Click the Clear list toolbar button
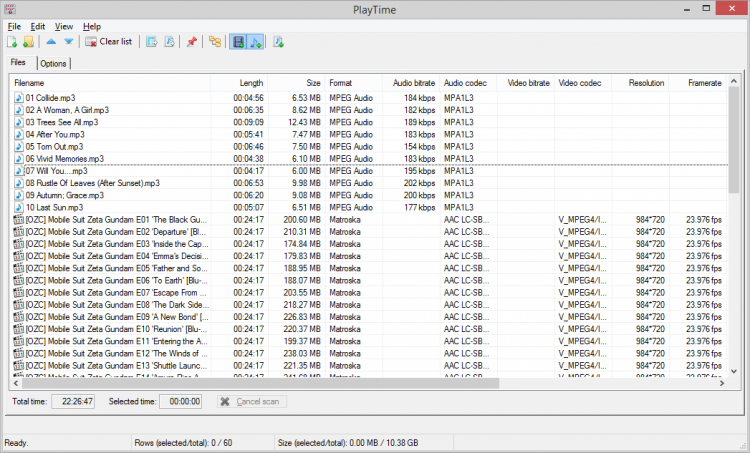This screenshot has height=453, width=750. click(x=109, y=42)
